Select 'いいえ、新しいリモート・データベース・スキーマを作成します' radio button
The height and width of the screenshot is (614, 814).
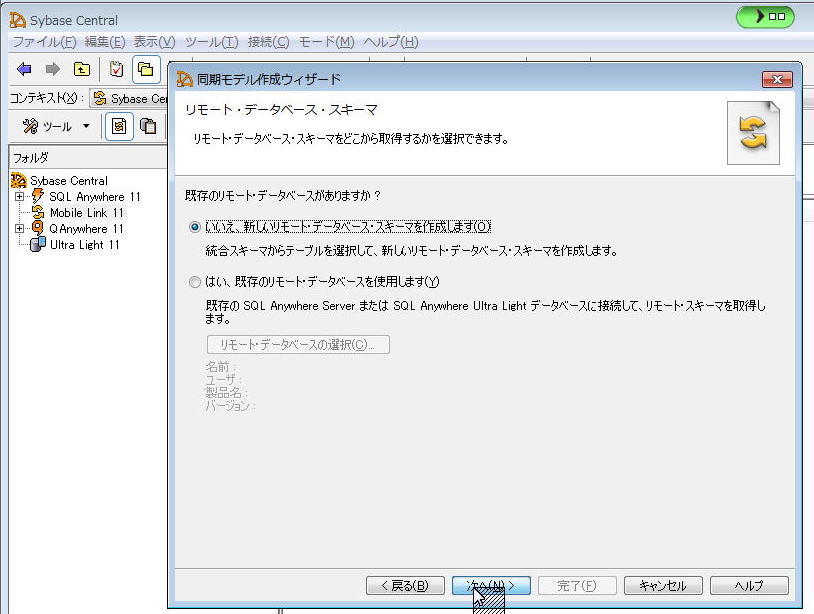[194, 227]
